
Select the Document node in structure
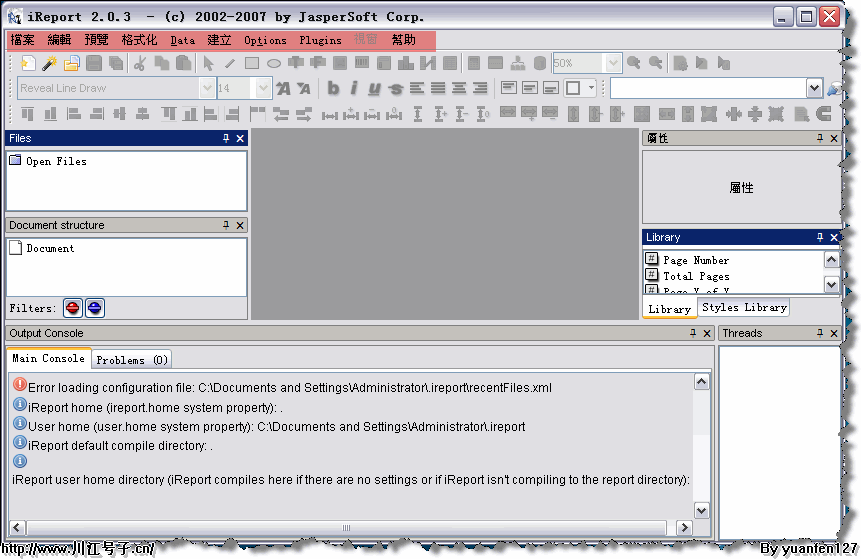click(x=42, y=248)
